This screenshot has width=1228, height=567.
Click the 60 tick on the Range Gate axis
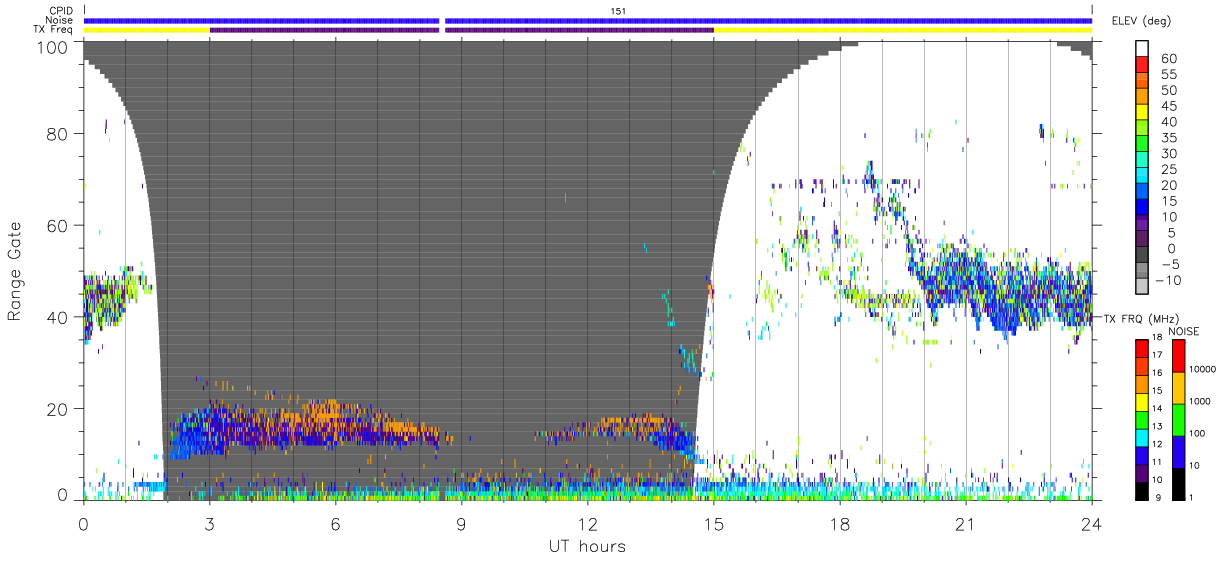(x=57, y=225)
